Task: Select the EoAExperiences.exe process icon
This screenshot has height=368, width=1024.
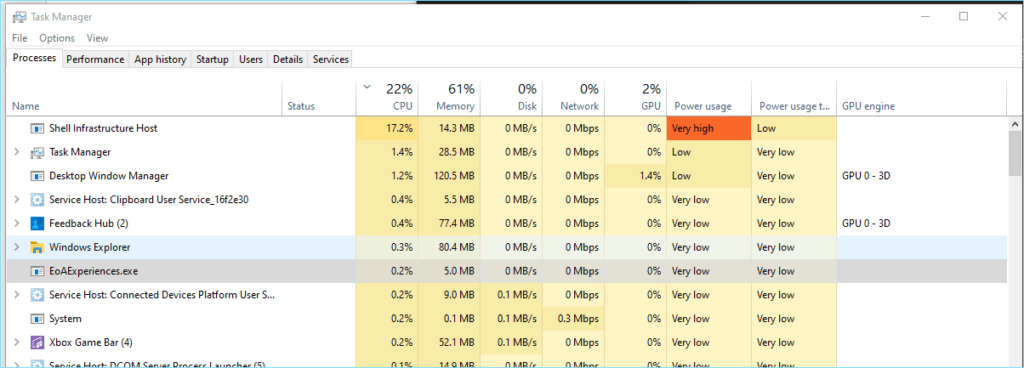Action: coord(37,271)
